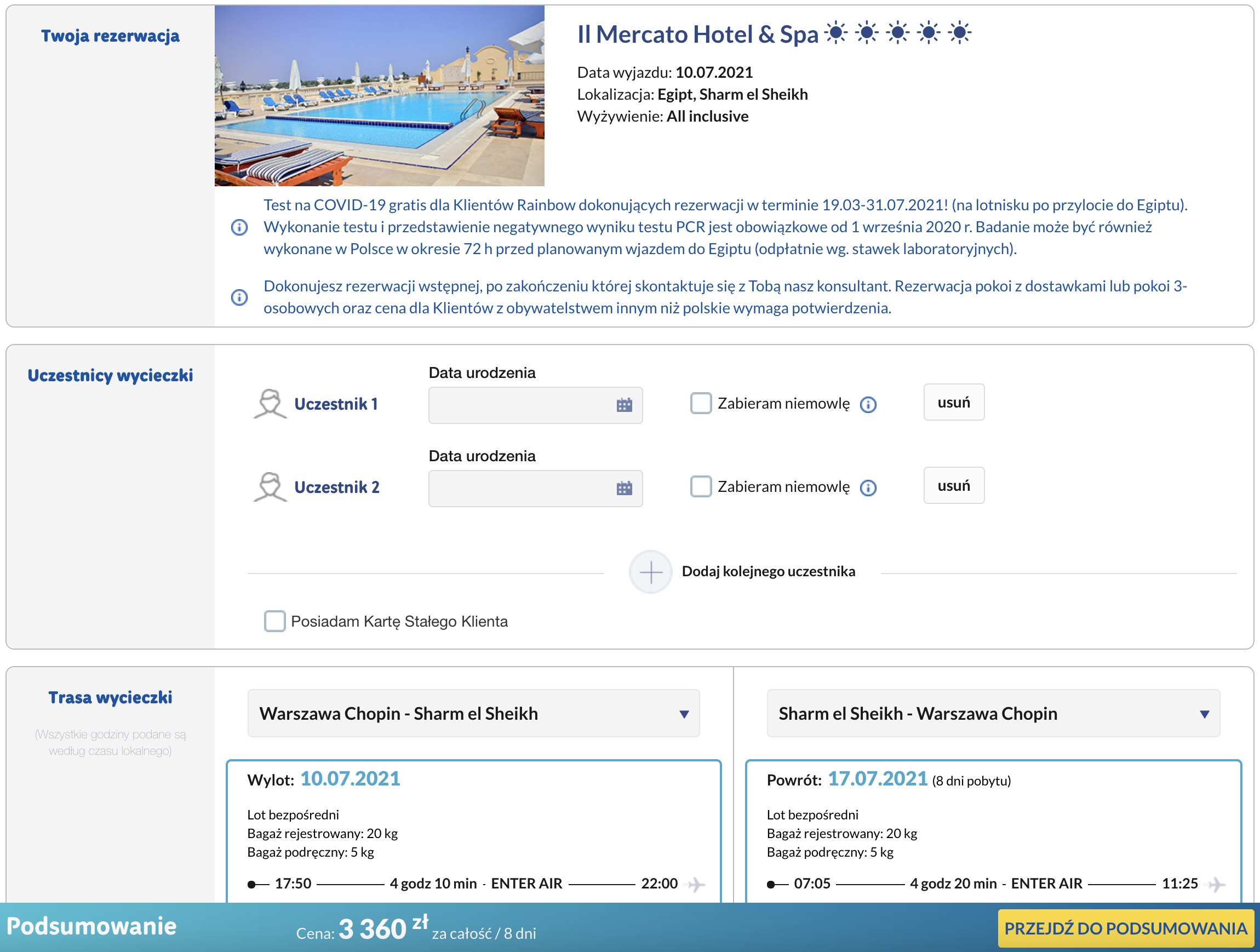This screenshot has width=1260, height=952.
Task: Click Przejdź do podsumowania button
Action: [x=1126, y=928]
